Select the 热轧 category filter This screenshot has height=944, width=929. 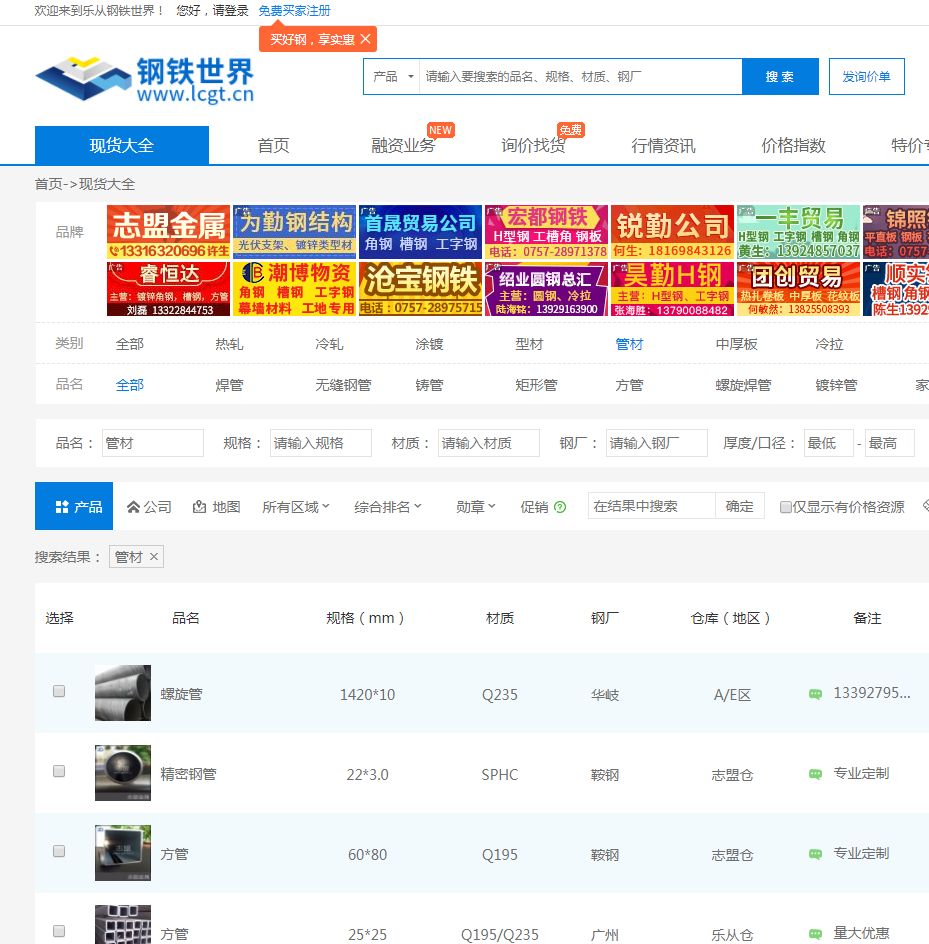[x=229, y=344]
